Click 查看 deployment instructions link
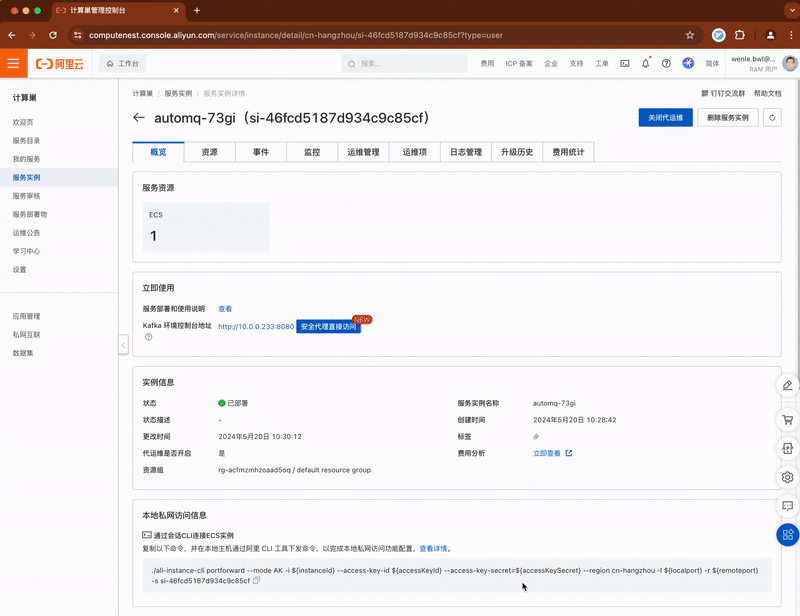 pyautogui.click(x=225, y=309)
